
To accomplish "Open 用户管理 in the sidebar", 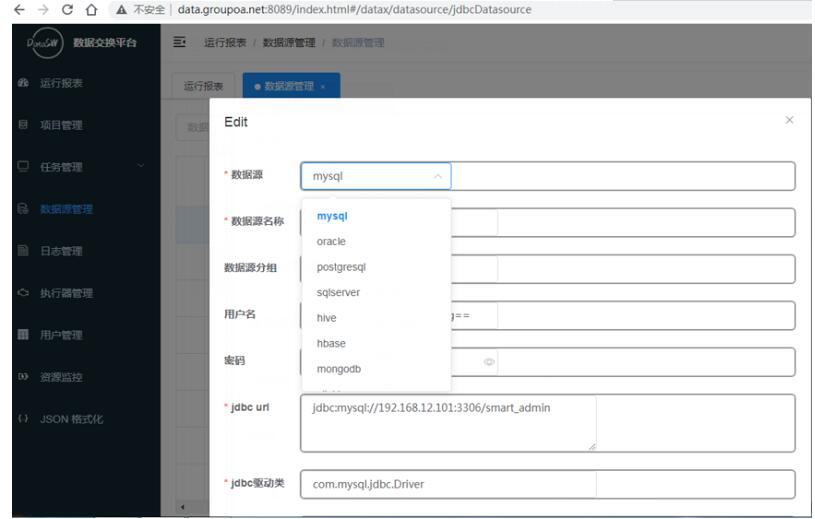I will click(x=61, y=335).
